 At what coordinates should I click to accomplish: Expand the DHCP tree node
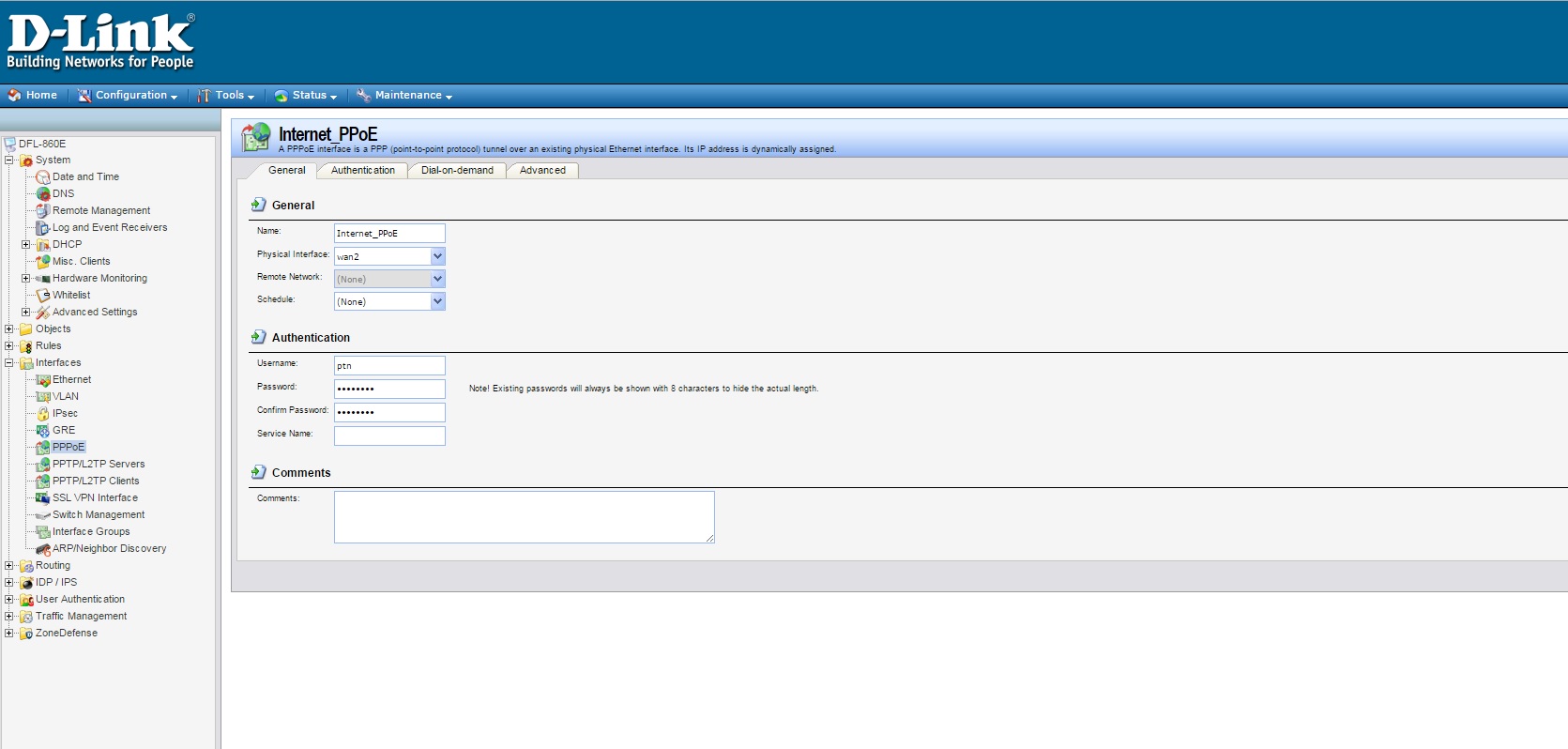(26, 245)
